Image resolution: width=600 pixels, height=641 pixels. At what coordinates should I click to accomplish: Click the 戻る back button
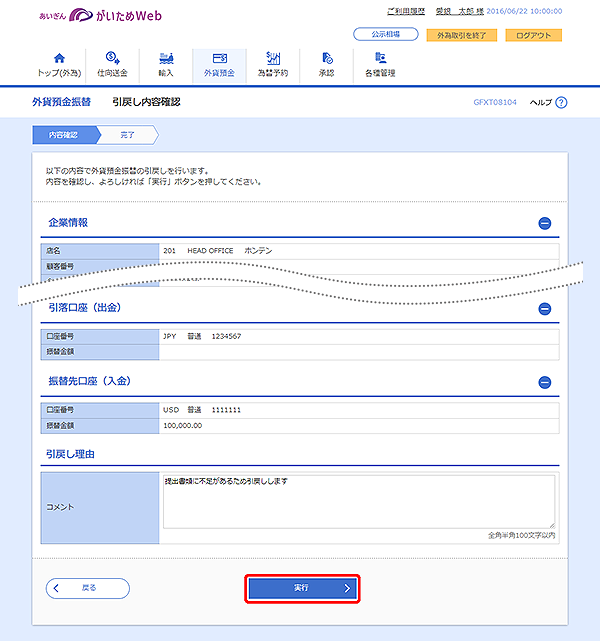[88, 588]
